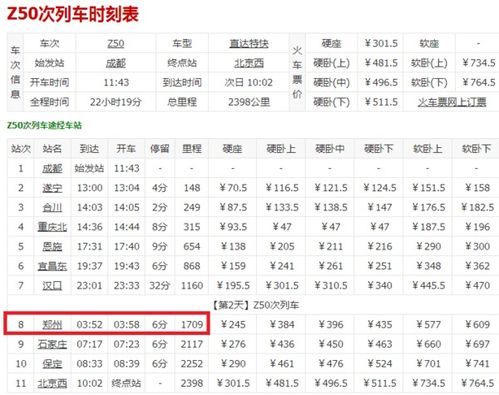Click the Z50次列车途经车站 section heading
The image size is (499, 395).
(44, 126)
